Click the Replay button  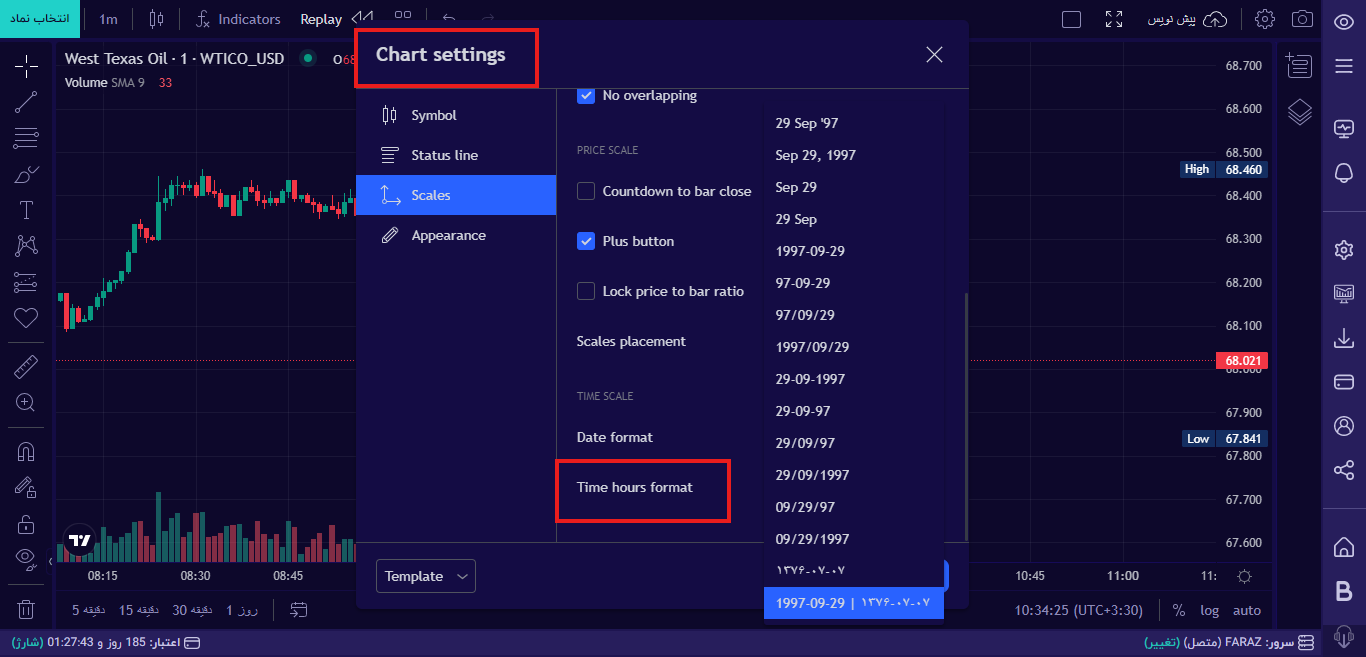(321, 19)
